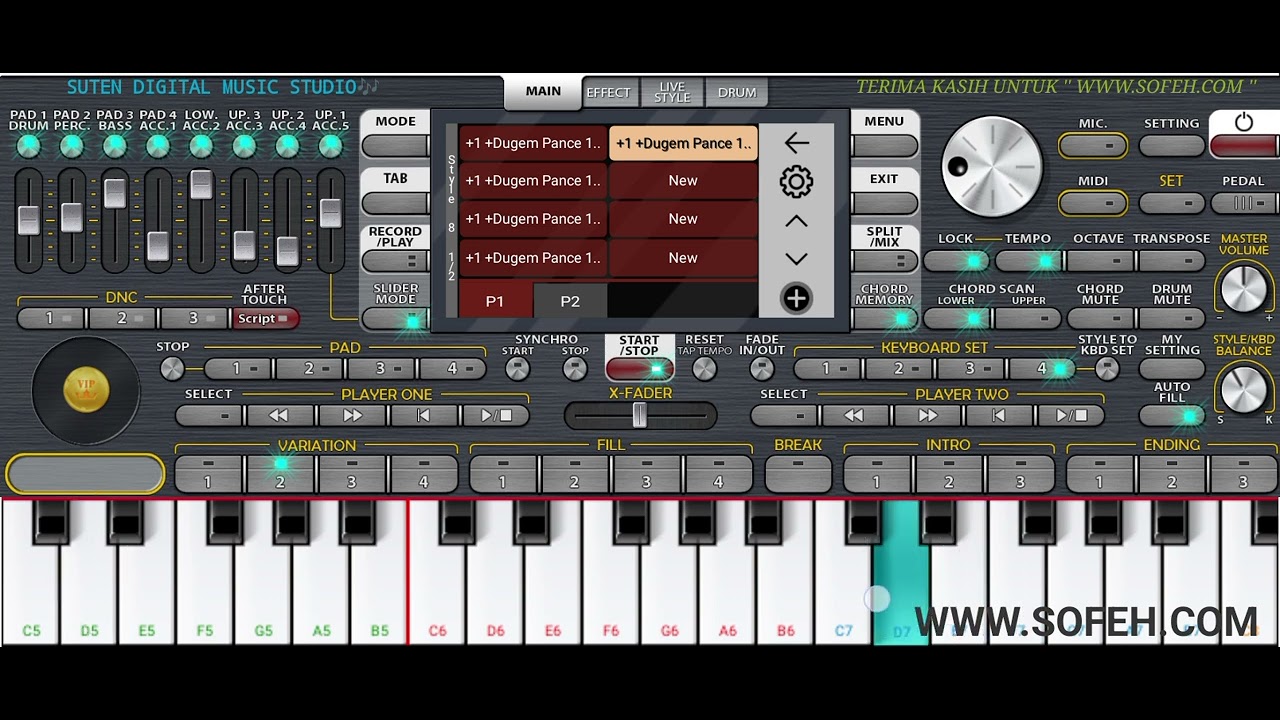Select the Main tab

[x=543, y=91]
